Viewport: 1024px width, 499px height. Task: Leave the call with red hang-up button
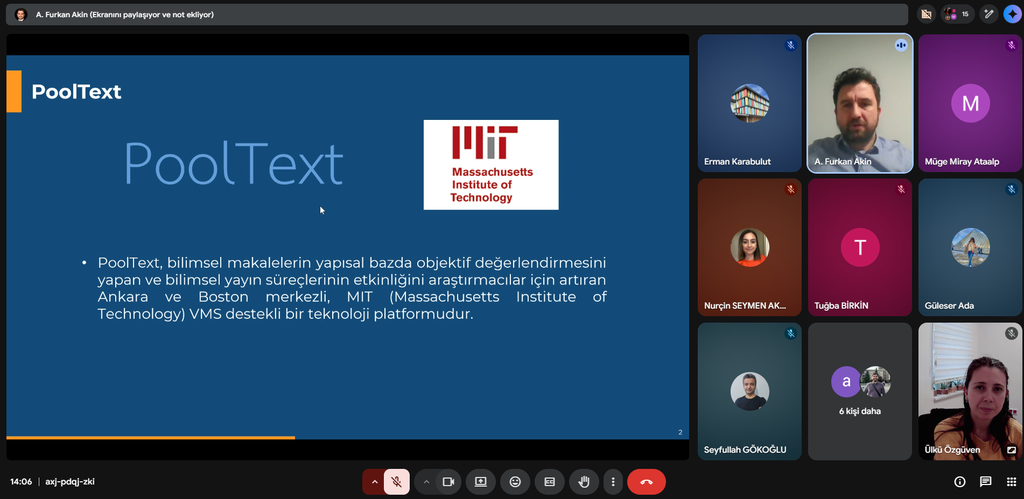pos(646,482)
